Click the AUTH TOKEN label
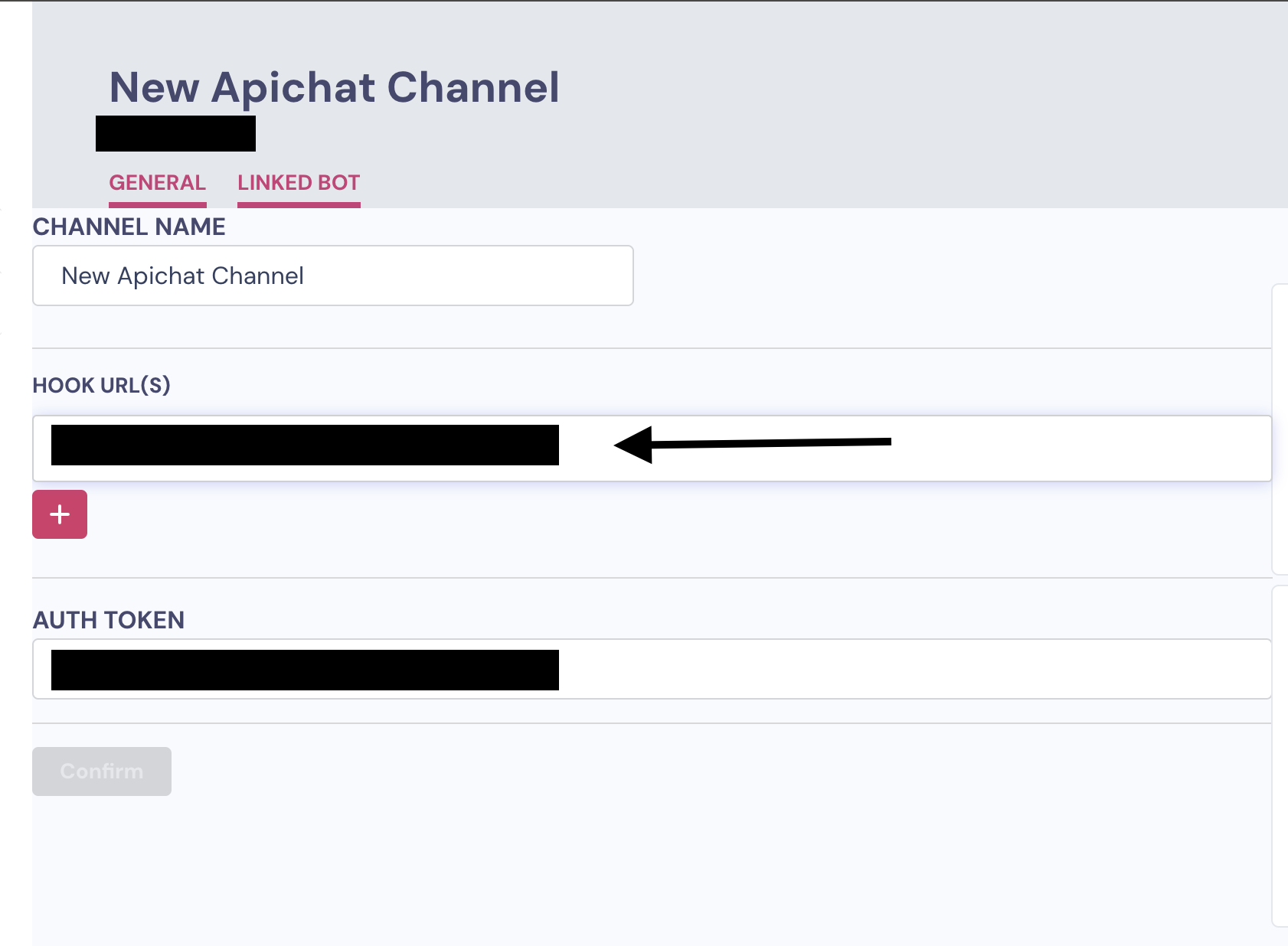The image size is (1288, 946). pos(109,620)
